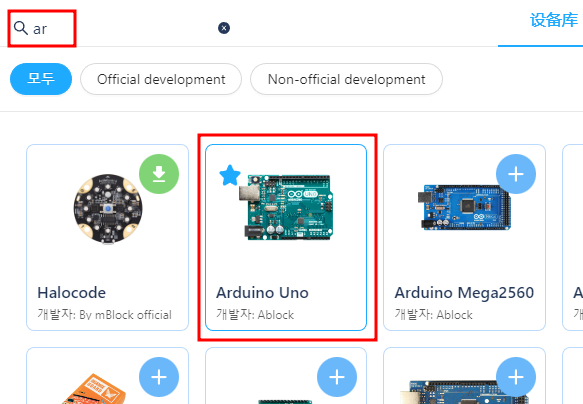Click plus icon on bottom middle card
This screenshot has height=404, width=583.
(x=337, y=377)
